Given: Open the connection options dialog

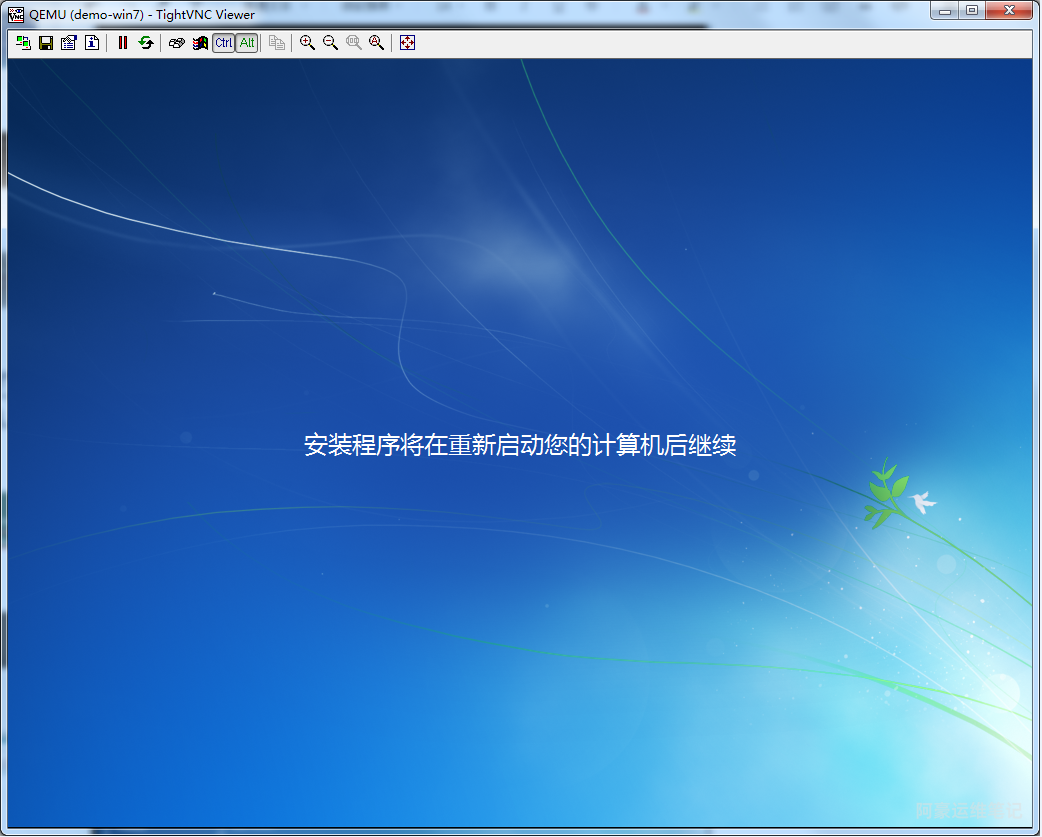Looking at the screenshot, I should (69, 43).
